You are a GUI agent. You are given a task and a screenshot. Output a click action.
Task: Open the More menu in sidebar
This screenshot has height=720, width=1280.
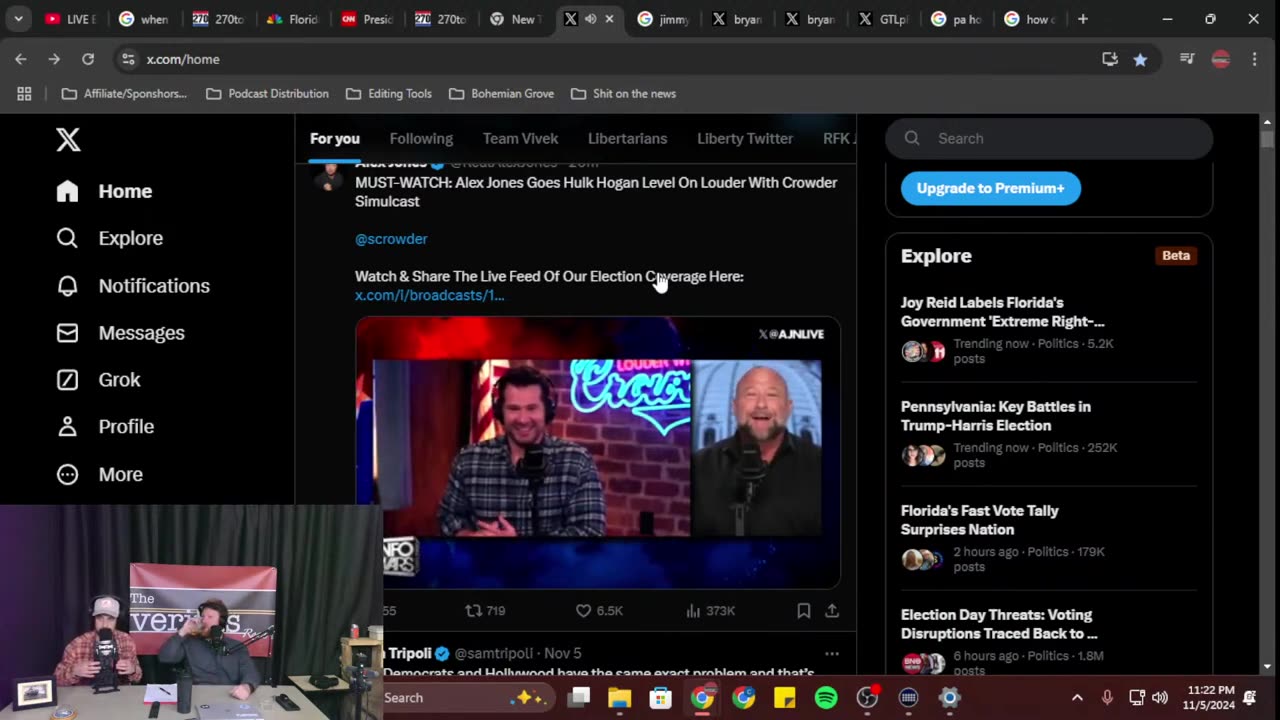(100, 474)
